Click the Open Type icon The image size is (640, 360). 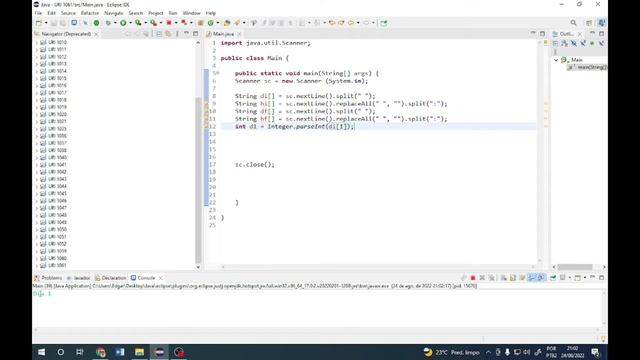(227, 23)
